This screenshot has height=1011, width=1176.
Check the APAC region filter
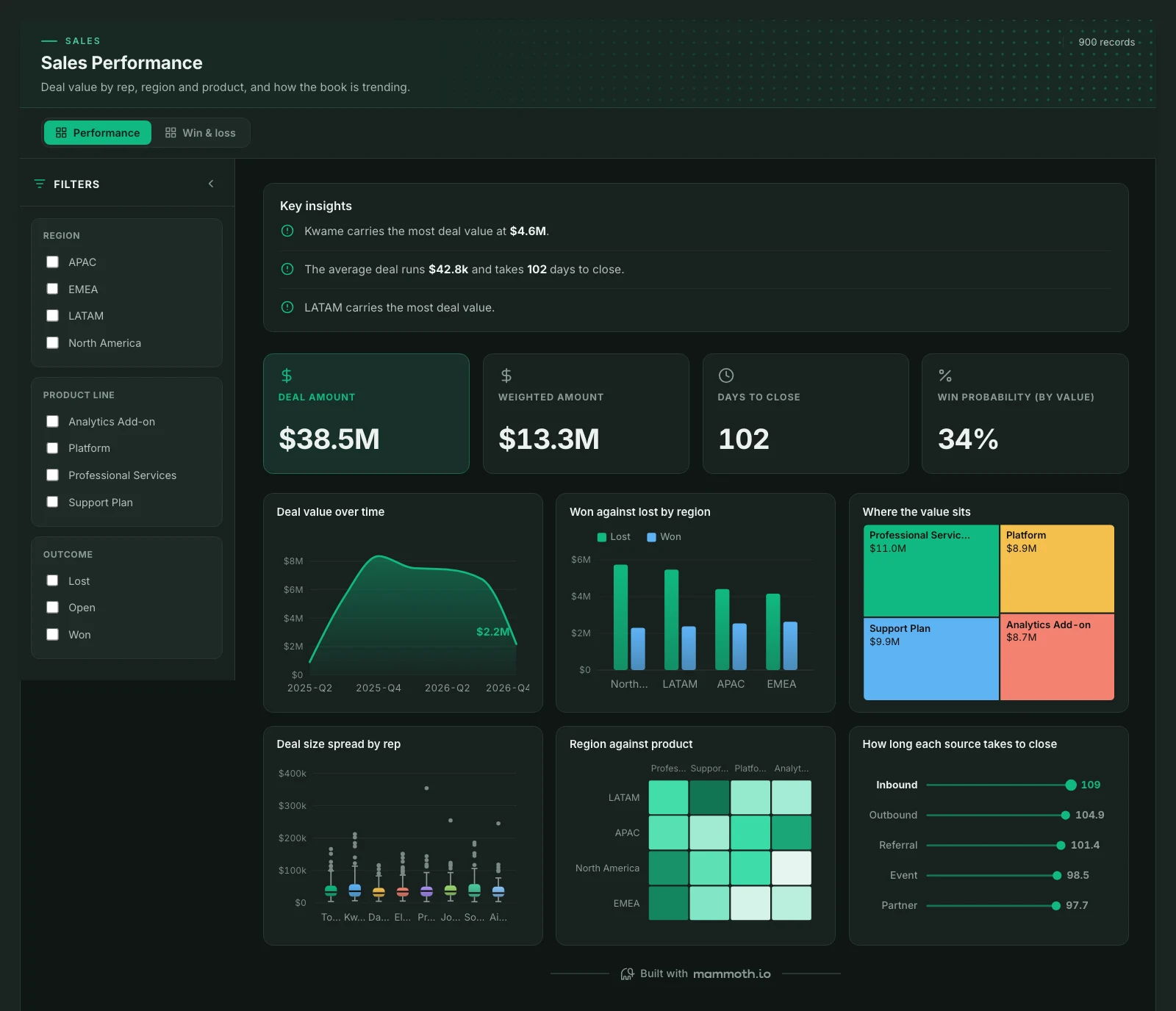click(x=52, y=262)
